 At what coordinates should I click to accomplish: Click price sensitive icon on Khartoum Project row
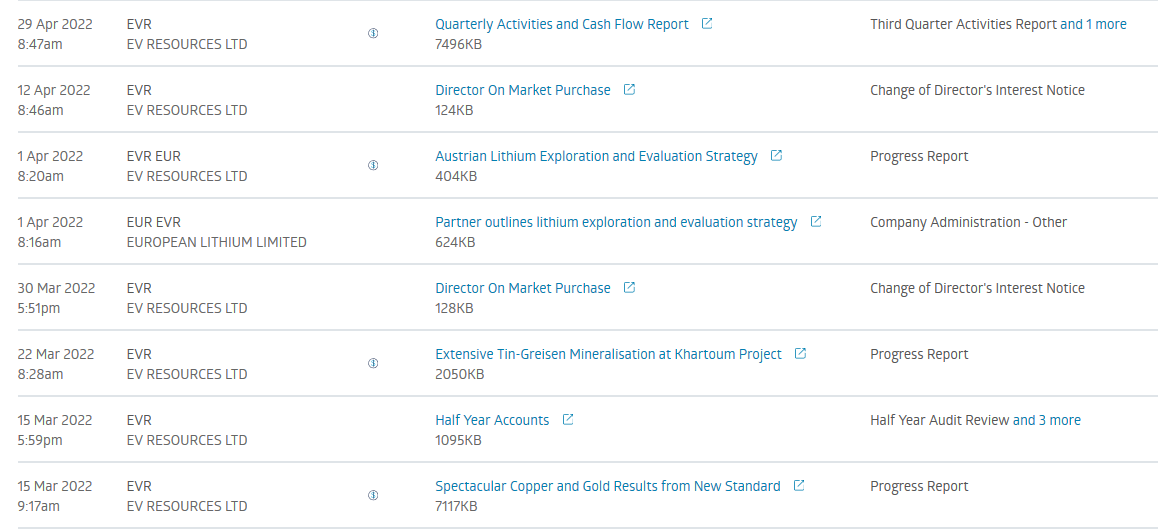(373, 364)
